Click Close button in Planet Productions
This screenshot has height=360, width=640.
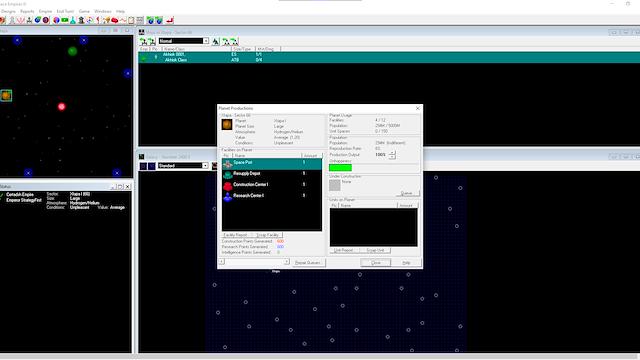pos(376,262)
